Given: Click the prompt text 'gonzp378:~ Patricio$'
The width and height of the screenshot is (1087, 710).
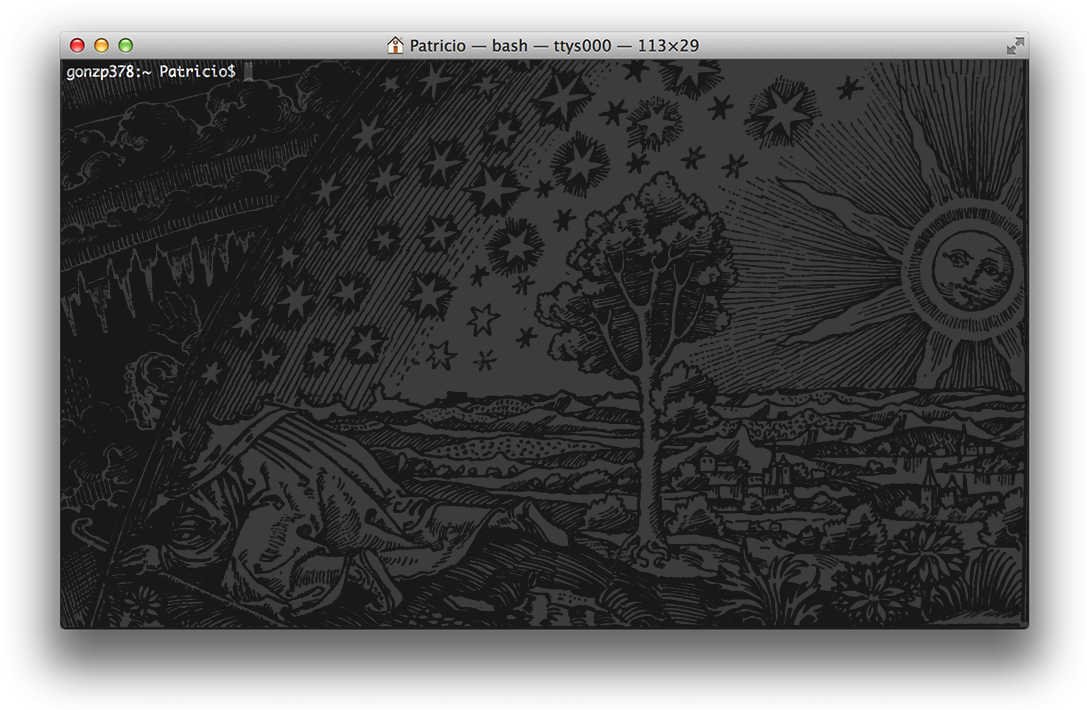Looking at the screenshot, I should (151, 71).
